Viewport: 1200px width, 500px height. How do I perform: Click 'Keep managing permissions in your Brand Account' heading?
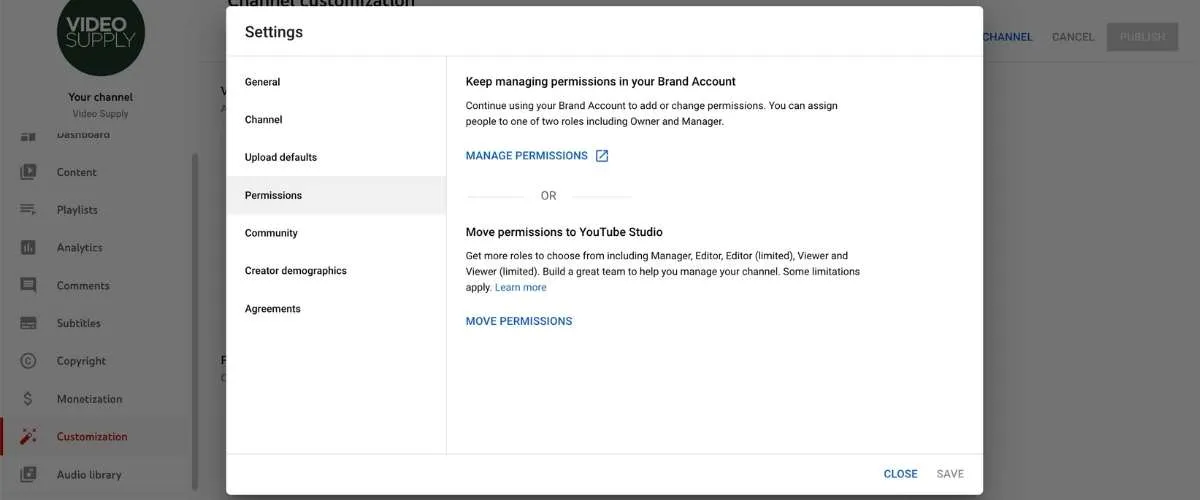[601, 82]
